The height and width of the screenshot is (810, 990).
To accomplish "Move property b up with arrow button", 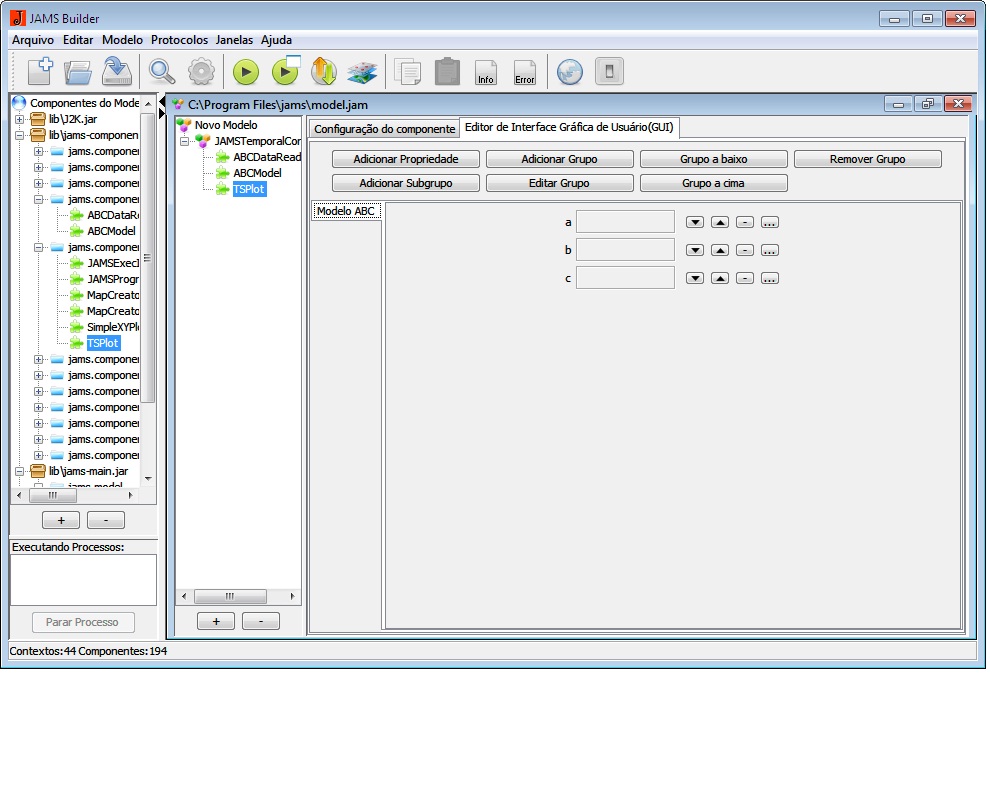I will (720, 250).
